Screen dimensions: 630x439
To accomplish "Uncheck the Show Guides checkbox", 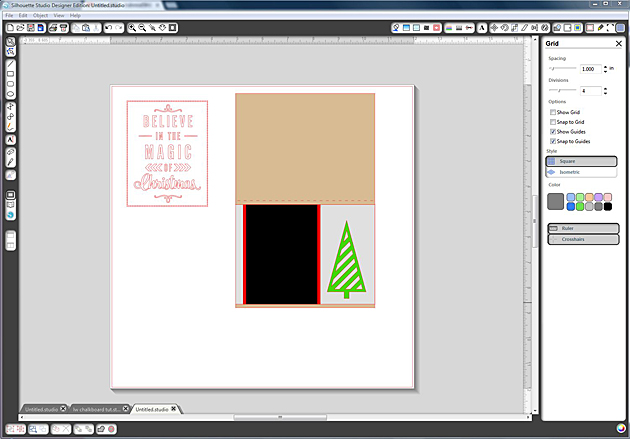I will pyautogui.click(x=553, y=131).
